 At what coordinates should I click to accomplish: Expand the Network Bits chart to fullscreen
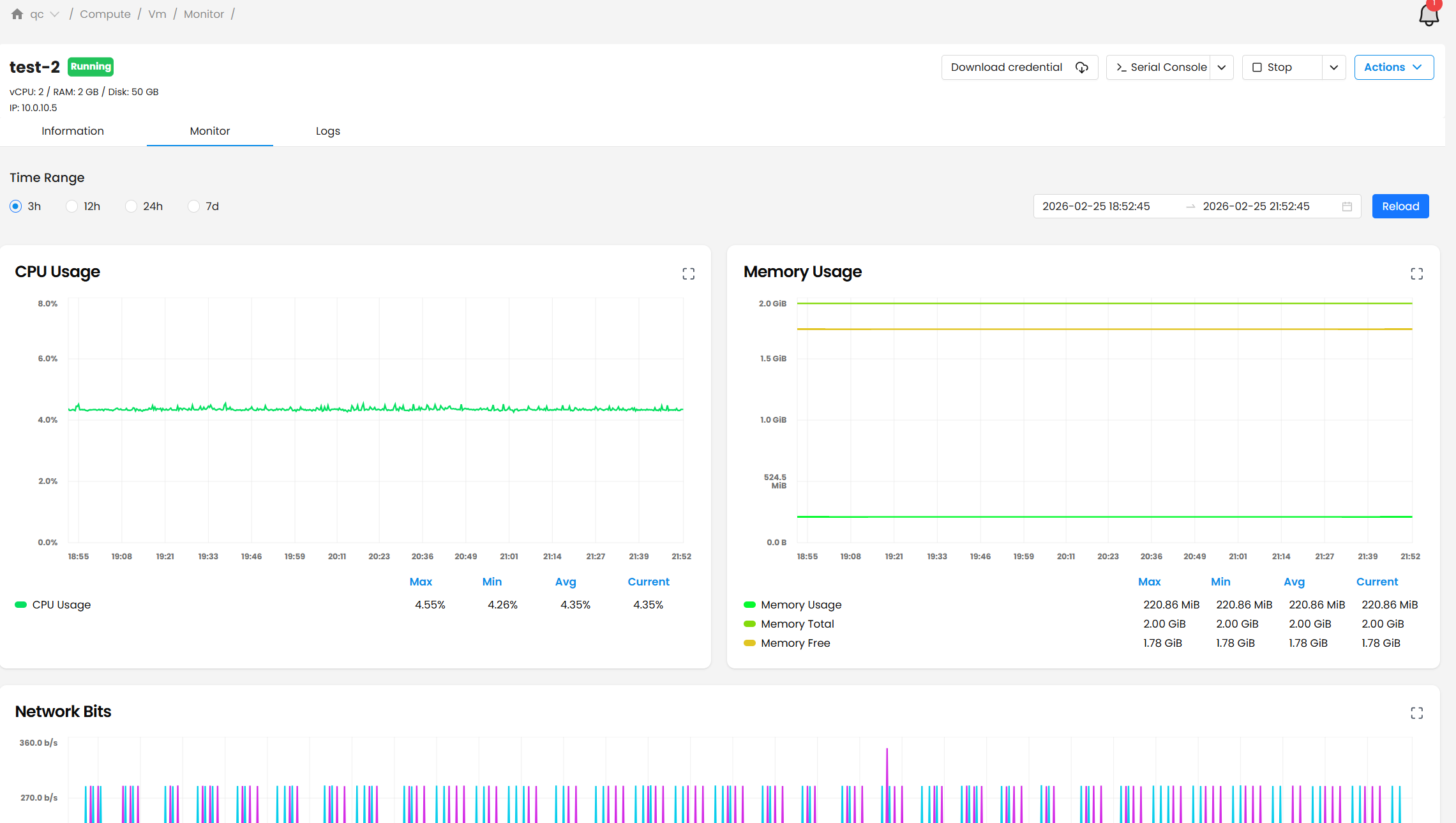tap(1416, 713)
